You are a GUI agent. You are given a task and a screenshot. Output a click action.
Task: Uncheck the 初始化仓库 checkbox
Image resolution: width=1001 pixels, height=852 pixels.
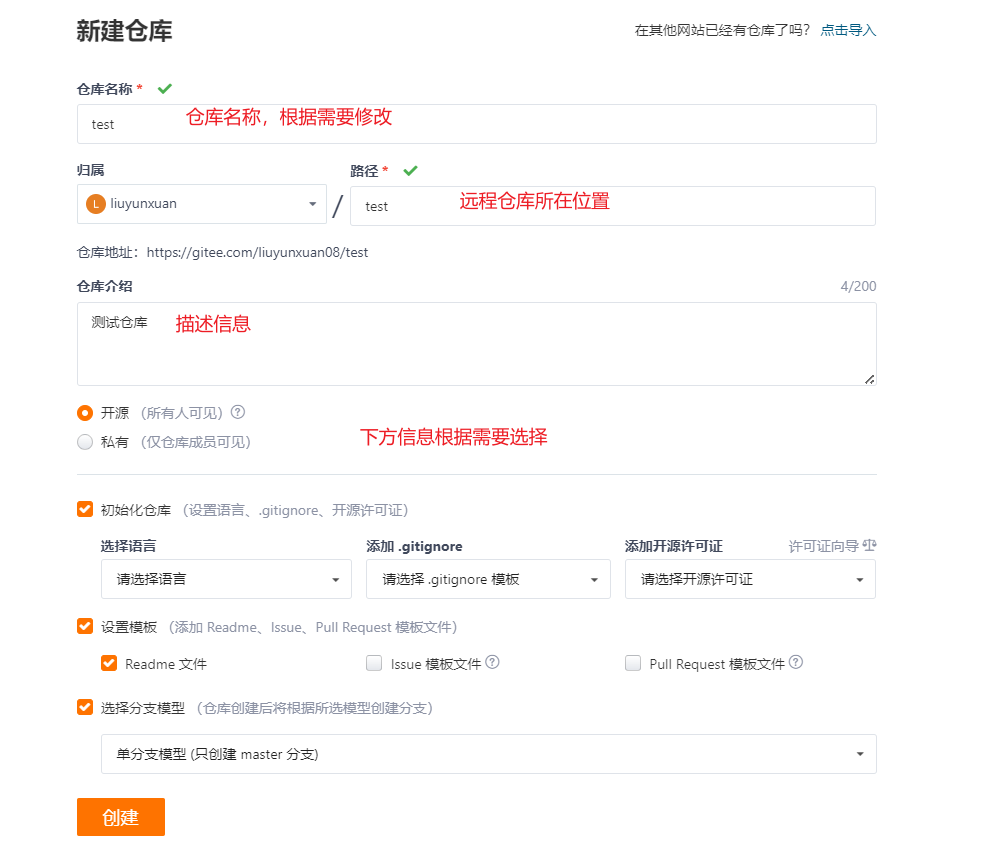85,509
